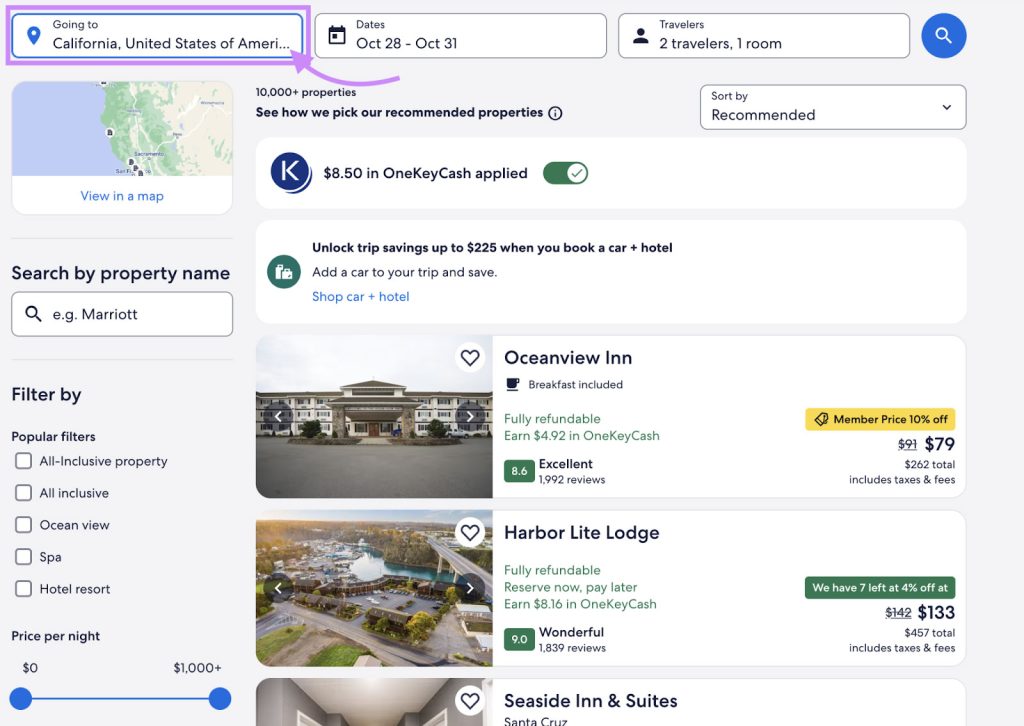
Task: Open info icon about recommended properties
Action: click(555, 113)
